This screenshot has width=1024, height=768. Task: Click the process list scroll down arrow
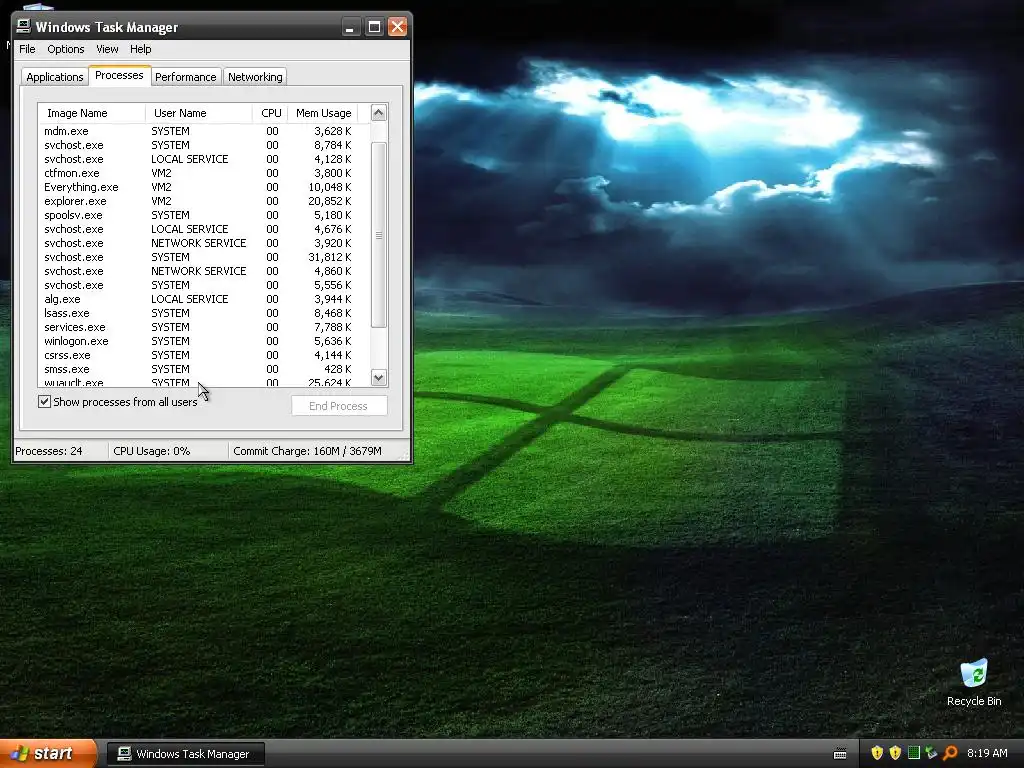[x=379, y=377]
